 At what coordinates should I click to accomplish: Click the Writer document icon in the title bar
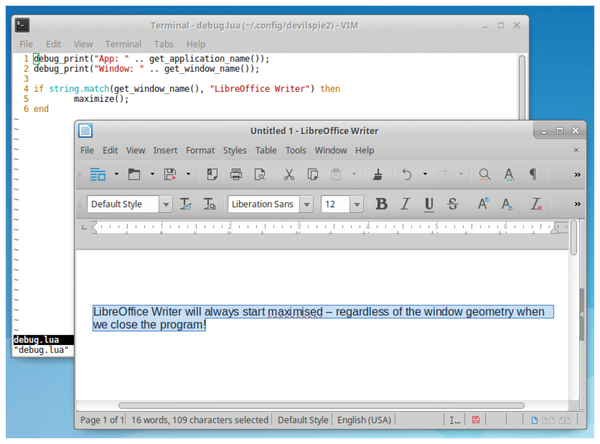(86, 131)
